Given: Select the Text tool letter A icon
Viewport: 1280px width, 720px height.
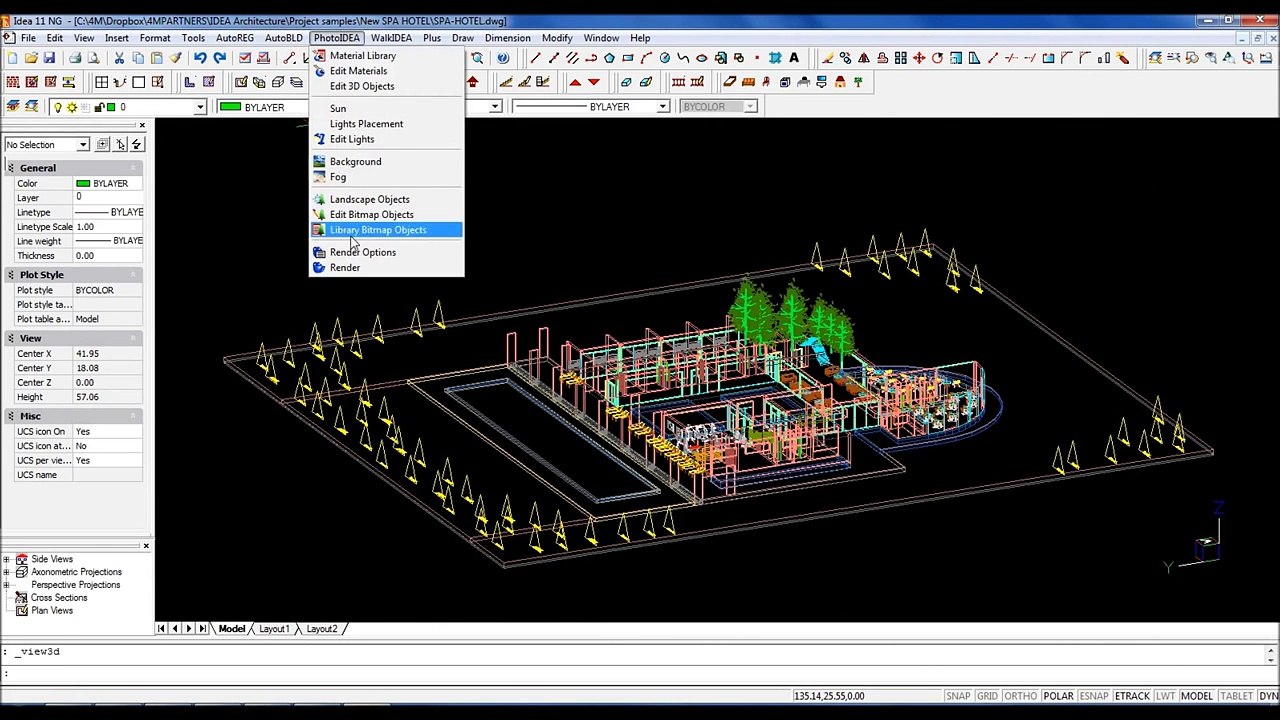Looking at the screenshot, I should [794, 58].
